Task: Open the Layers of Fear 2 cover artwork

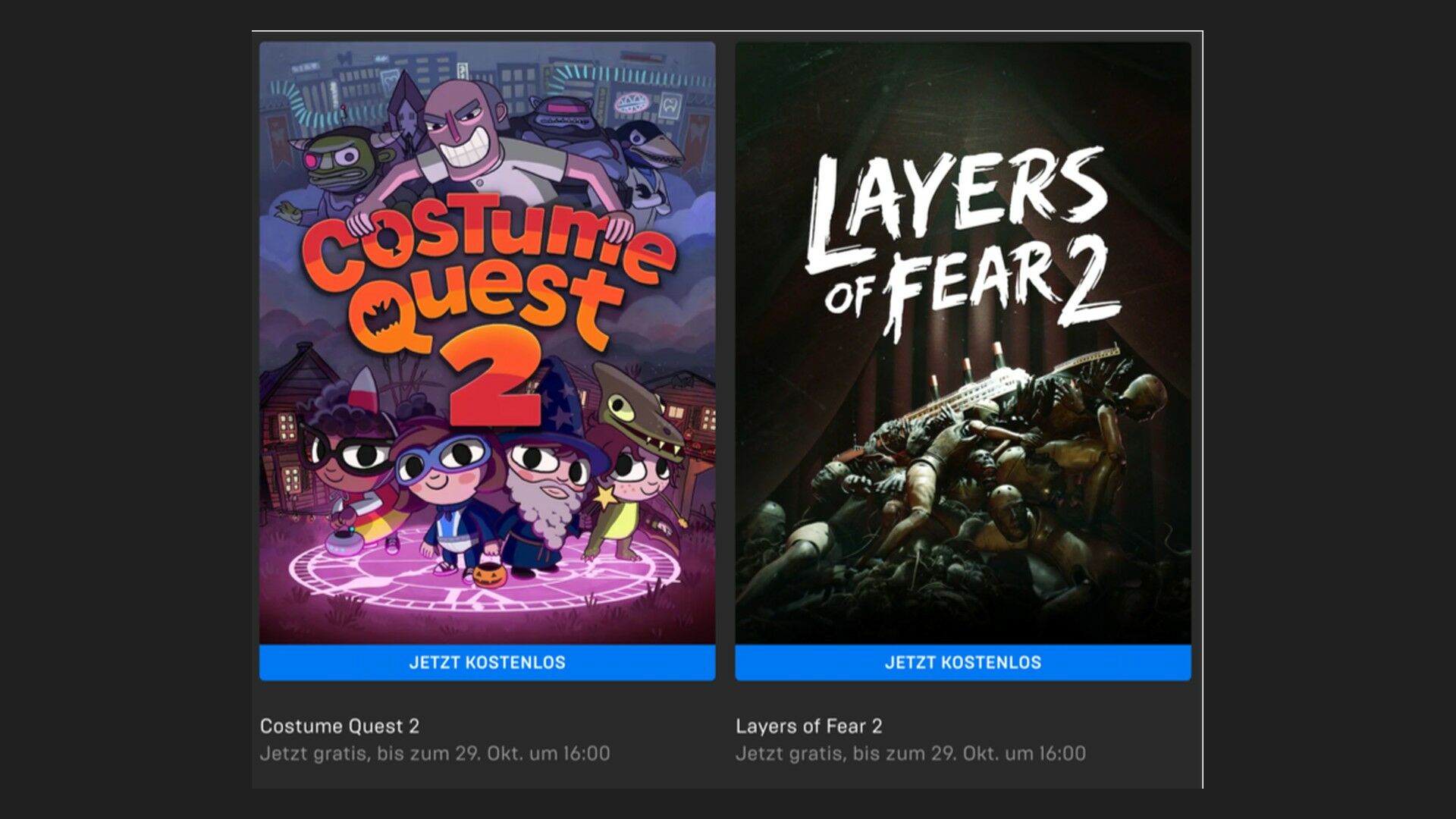Action: click(x=962, y=343)
